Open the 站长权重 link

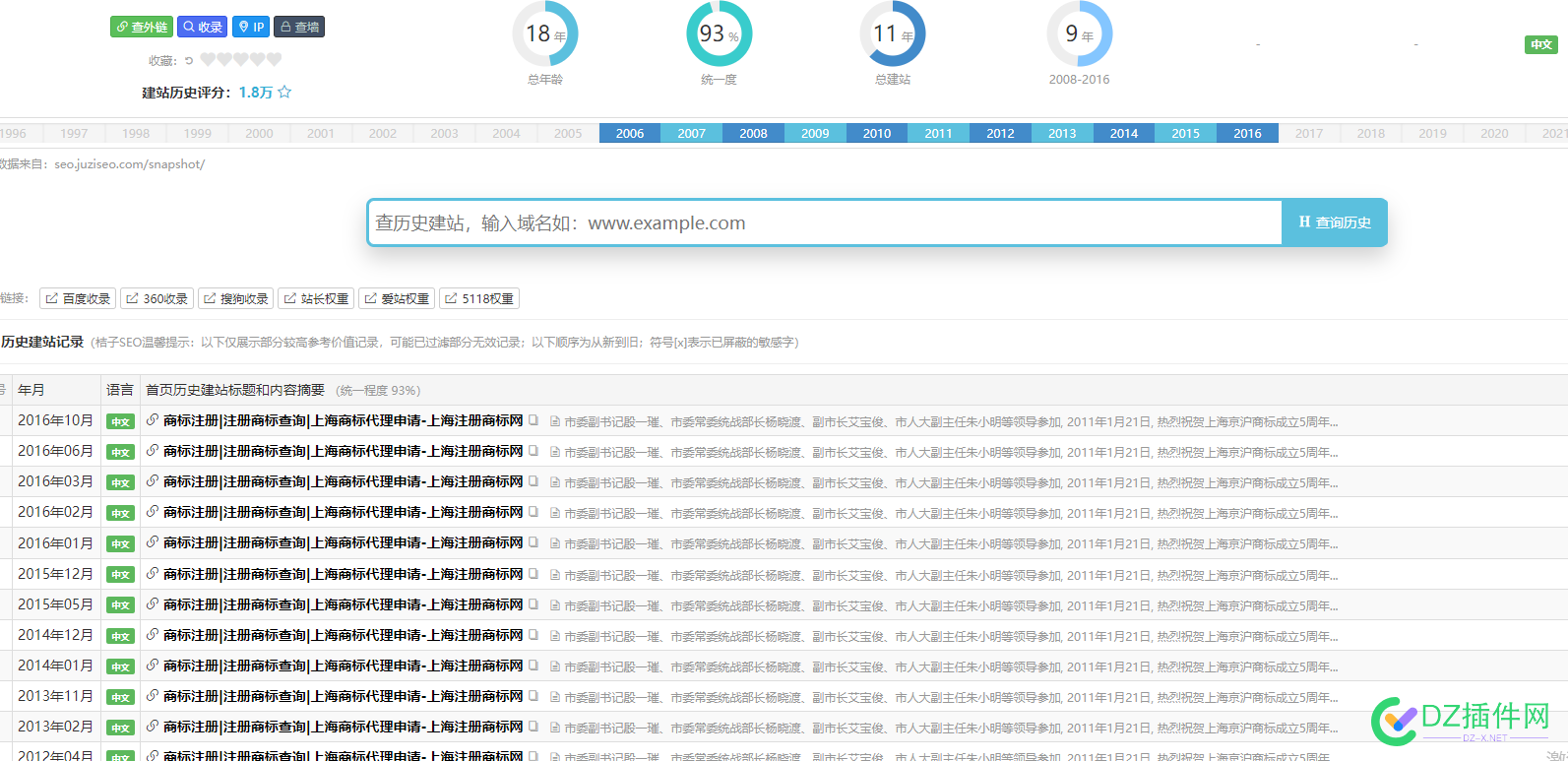(x=316, y=298)
